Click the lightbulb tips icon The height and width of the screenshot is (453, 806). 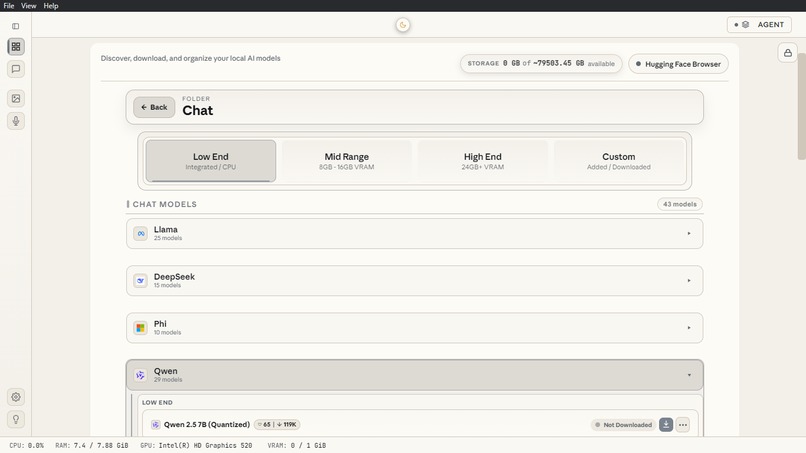point(16,419)
